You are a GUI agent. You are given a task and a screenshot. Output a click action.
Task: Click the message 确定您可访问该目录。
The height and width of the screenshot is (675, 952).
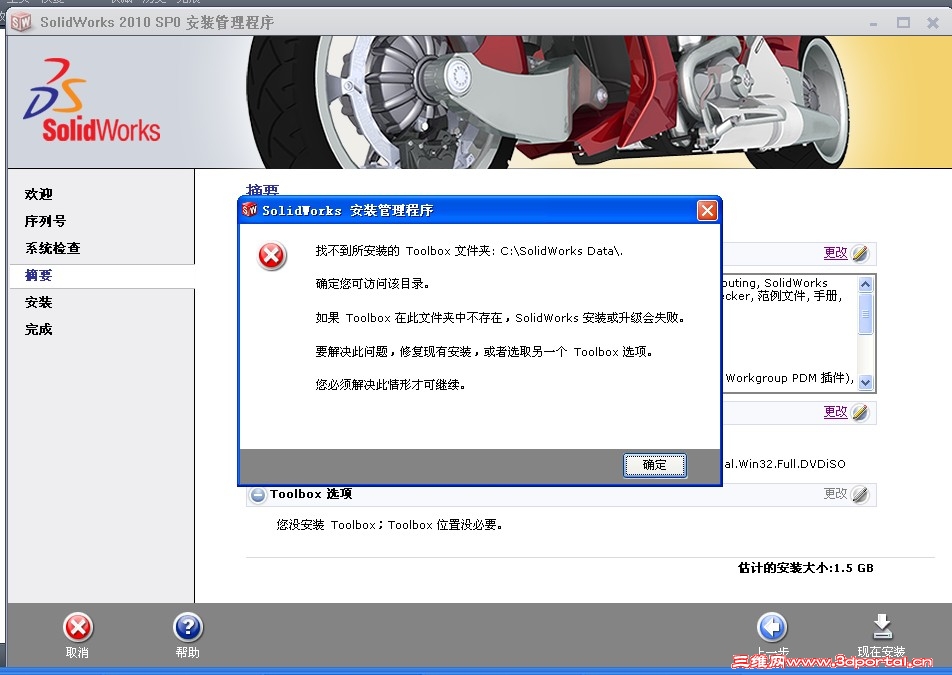click(373, 284)
